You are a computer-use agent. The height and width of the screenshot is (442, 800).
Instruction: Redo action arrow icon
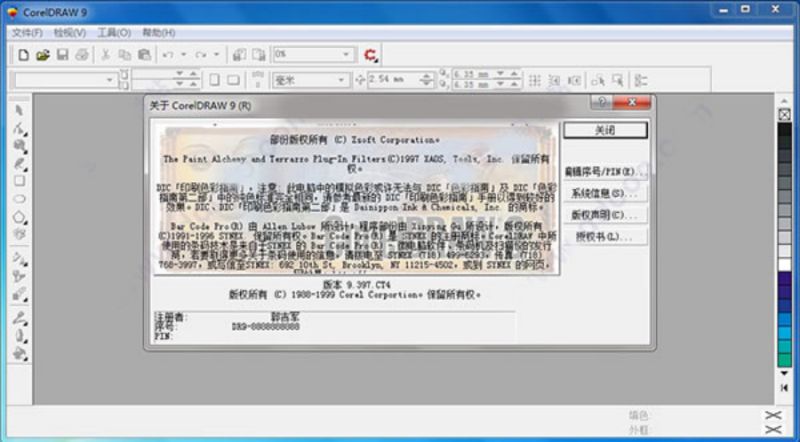[201, 55]
